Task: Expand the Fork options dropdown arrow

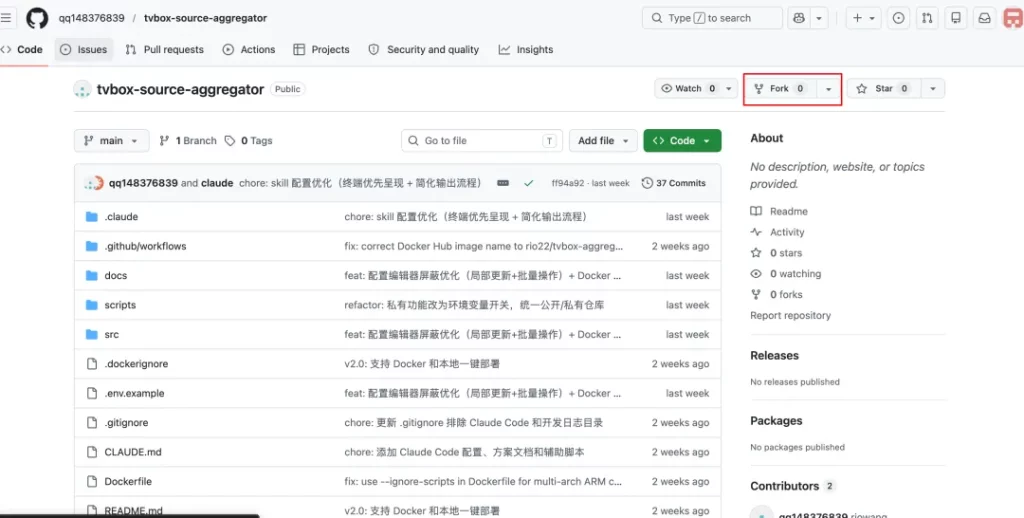Action: tap(829, 89)
